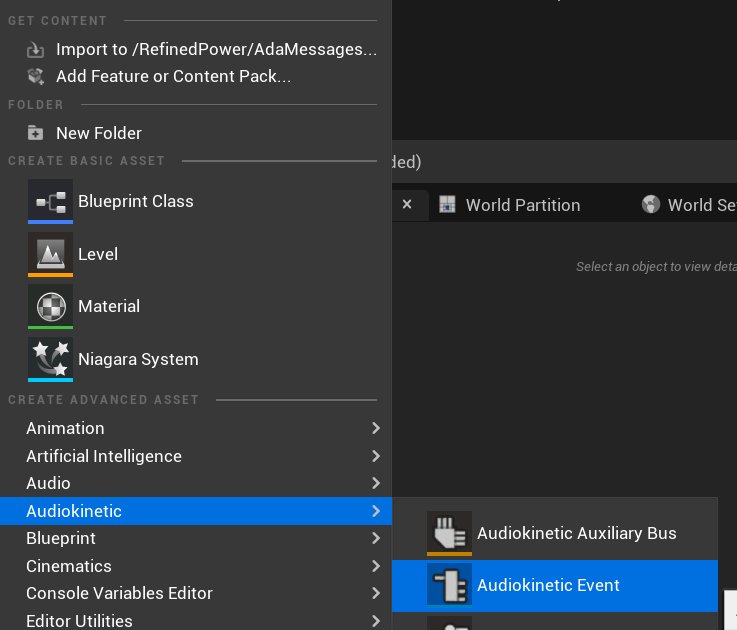The image size is (737, 630).
Task: Close the tab left of World Partition
Action: 407,205
